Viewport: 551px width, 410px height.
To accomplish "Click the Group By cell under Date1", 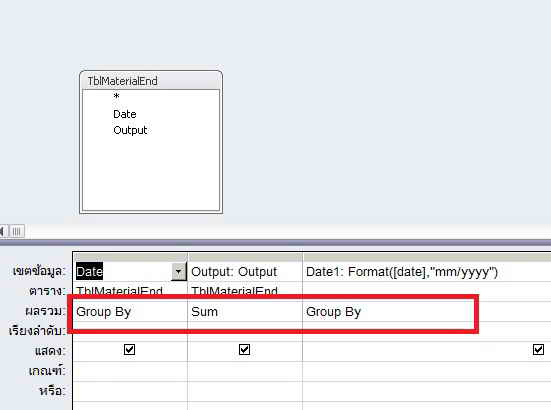I will pos(388,312).
